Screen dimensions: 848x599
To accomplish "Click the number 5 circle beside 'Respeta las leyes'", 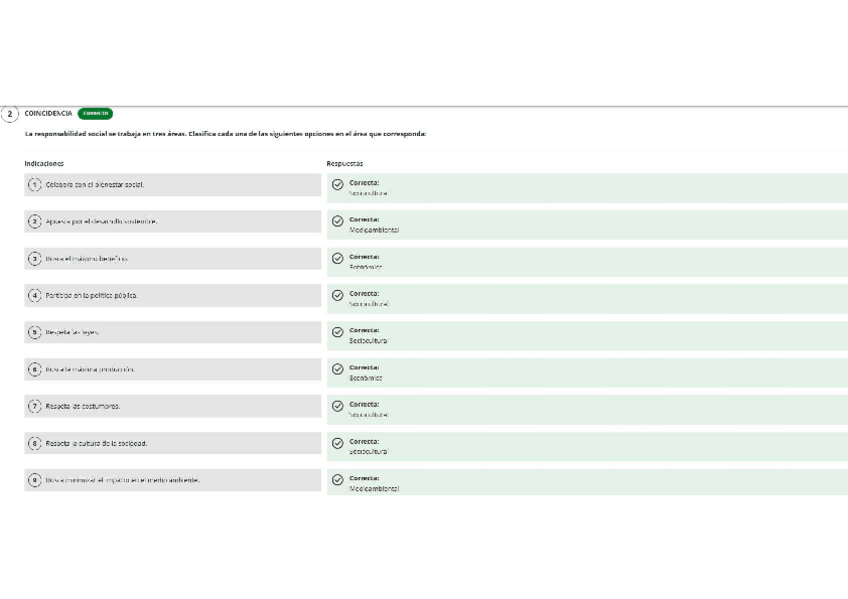I will (35, 332).
